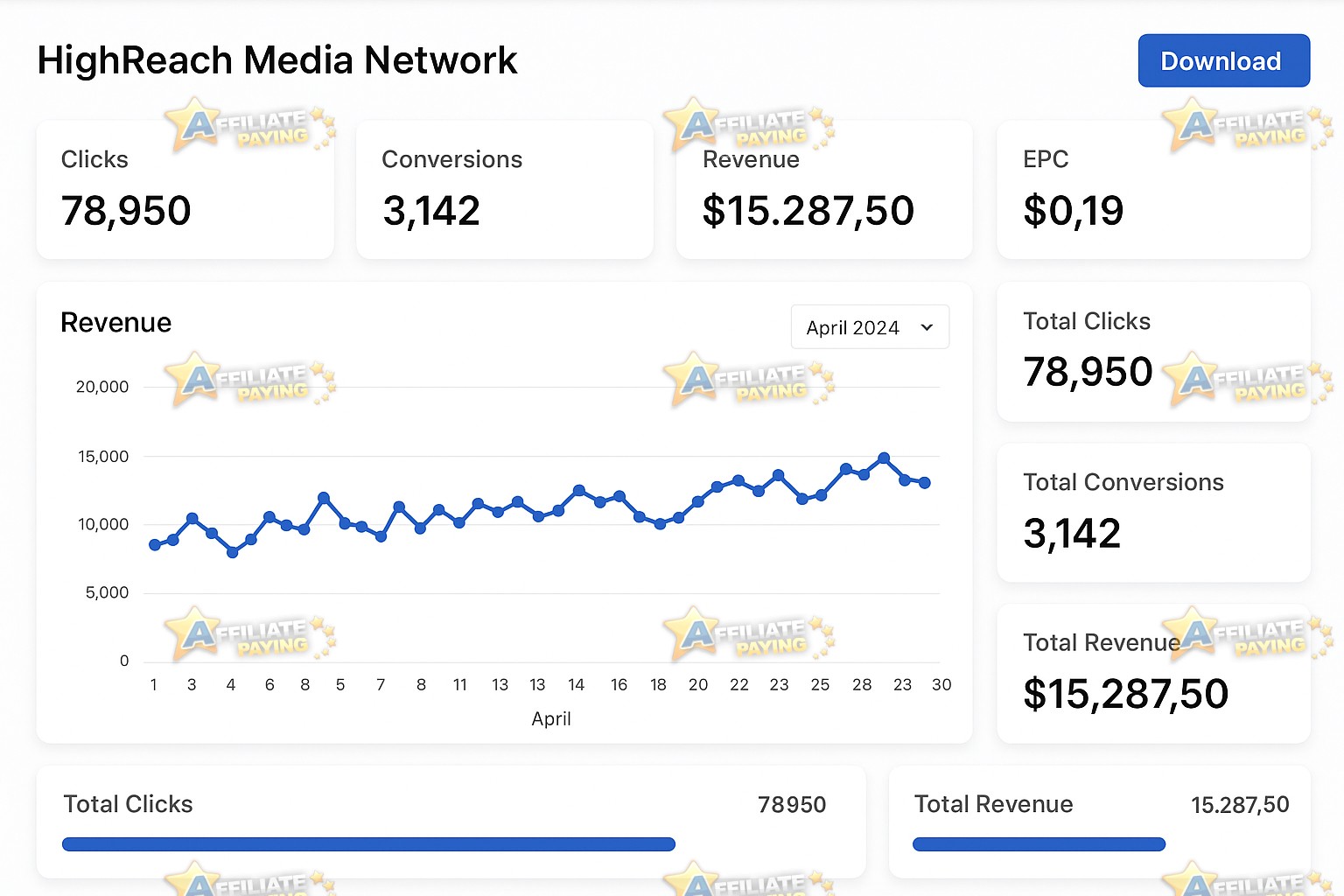The image size is (1344, 896).
Task: Click the 20,000 y-axis gridline label
Action: click(x=102, y=387)
